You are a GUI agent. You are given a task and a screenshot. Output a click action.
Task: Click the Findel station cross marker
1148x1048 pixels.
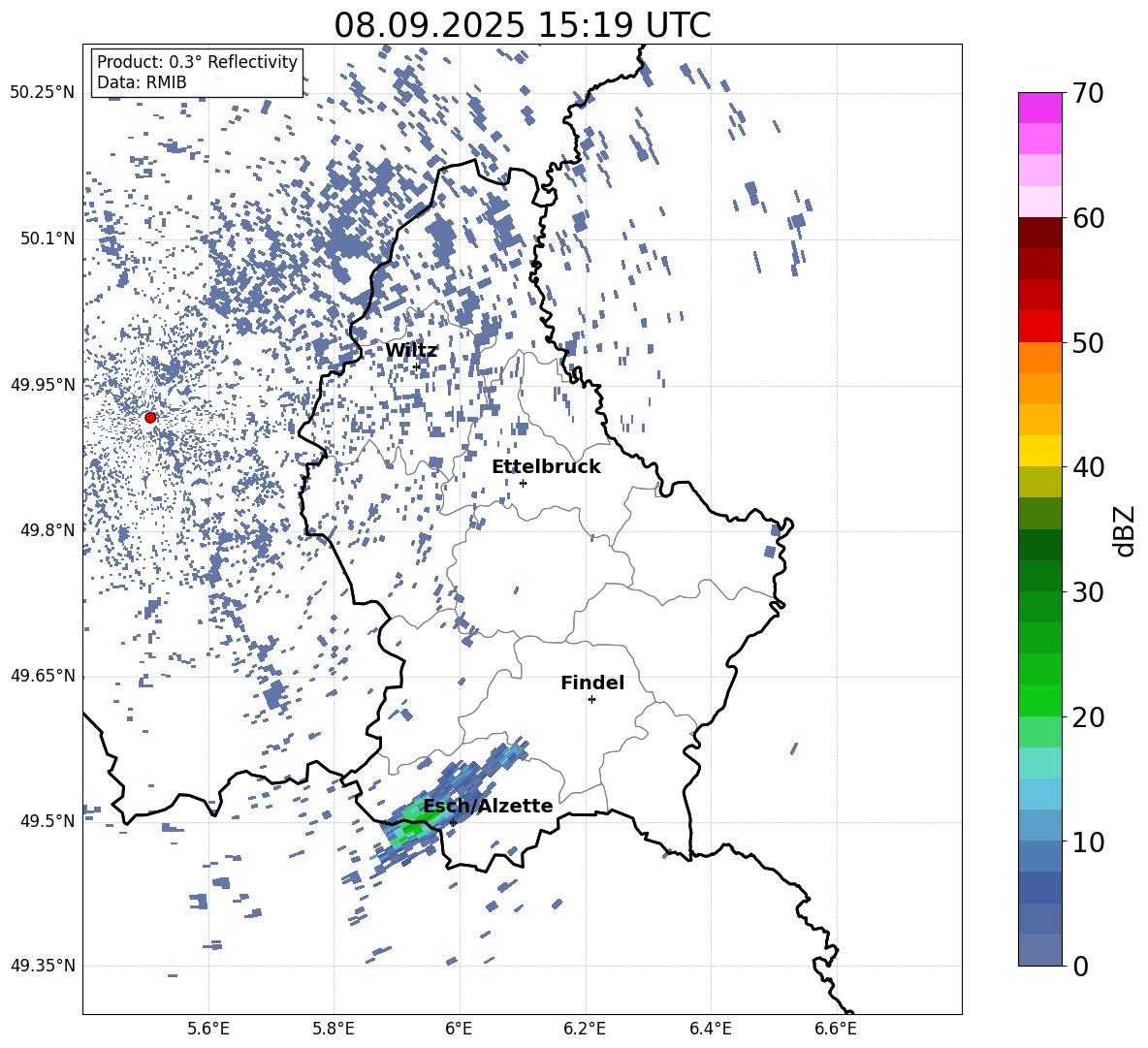(x=591, y=700)
